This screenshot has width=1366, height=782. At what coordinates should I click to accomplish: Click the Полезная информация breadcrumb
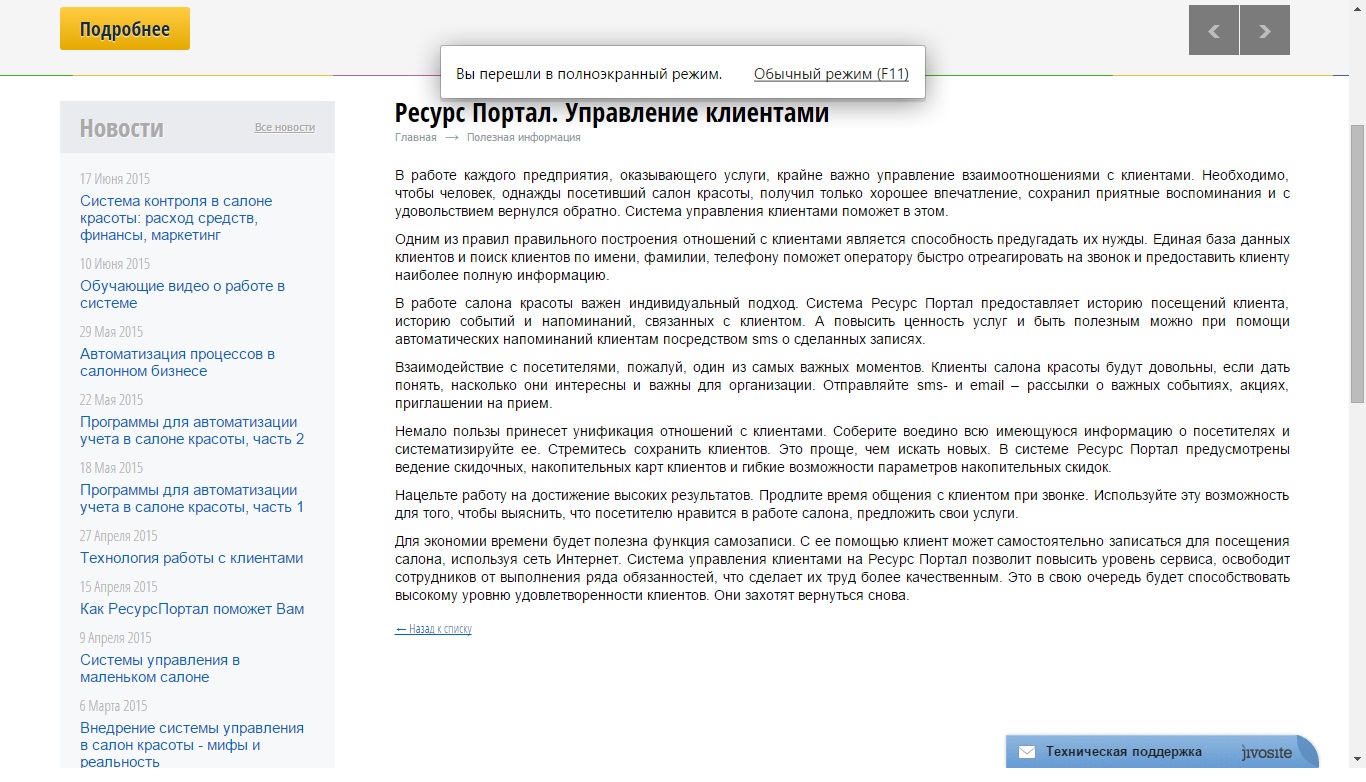(523, 138)
